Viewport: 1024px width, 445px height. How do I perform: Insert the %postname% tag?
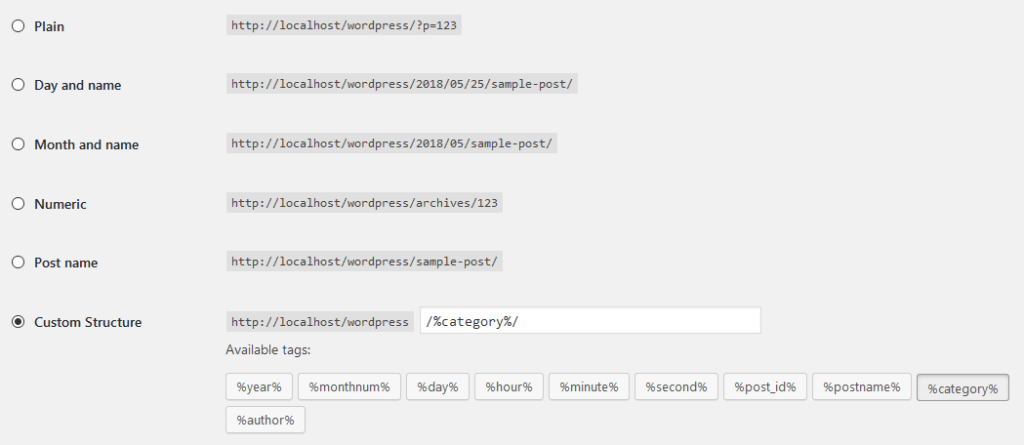861,387
